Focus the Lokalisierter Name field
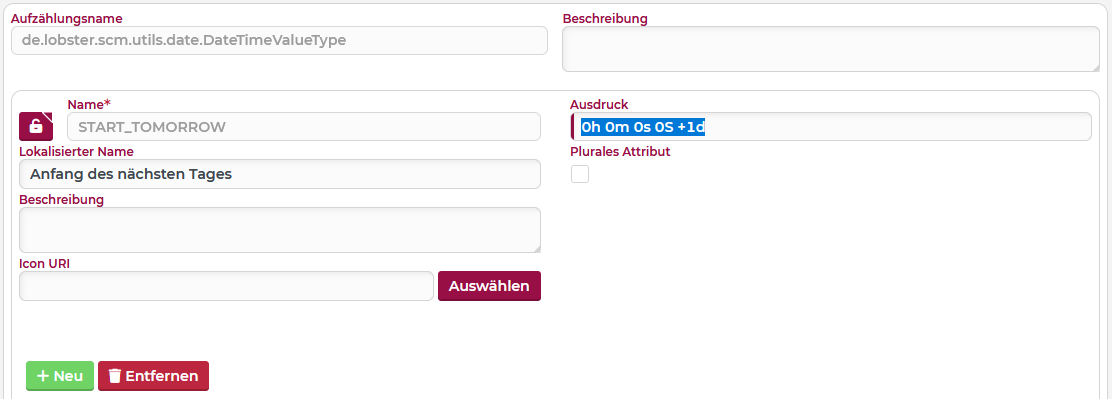This screenshot has width=1112, height=399. coord(279,174)
